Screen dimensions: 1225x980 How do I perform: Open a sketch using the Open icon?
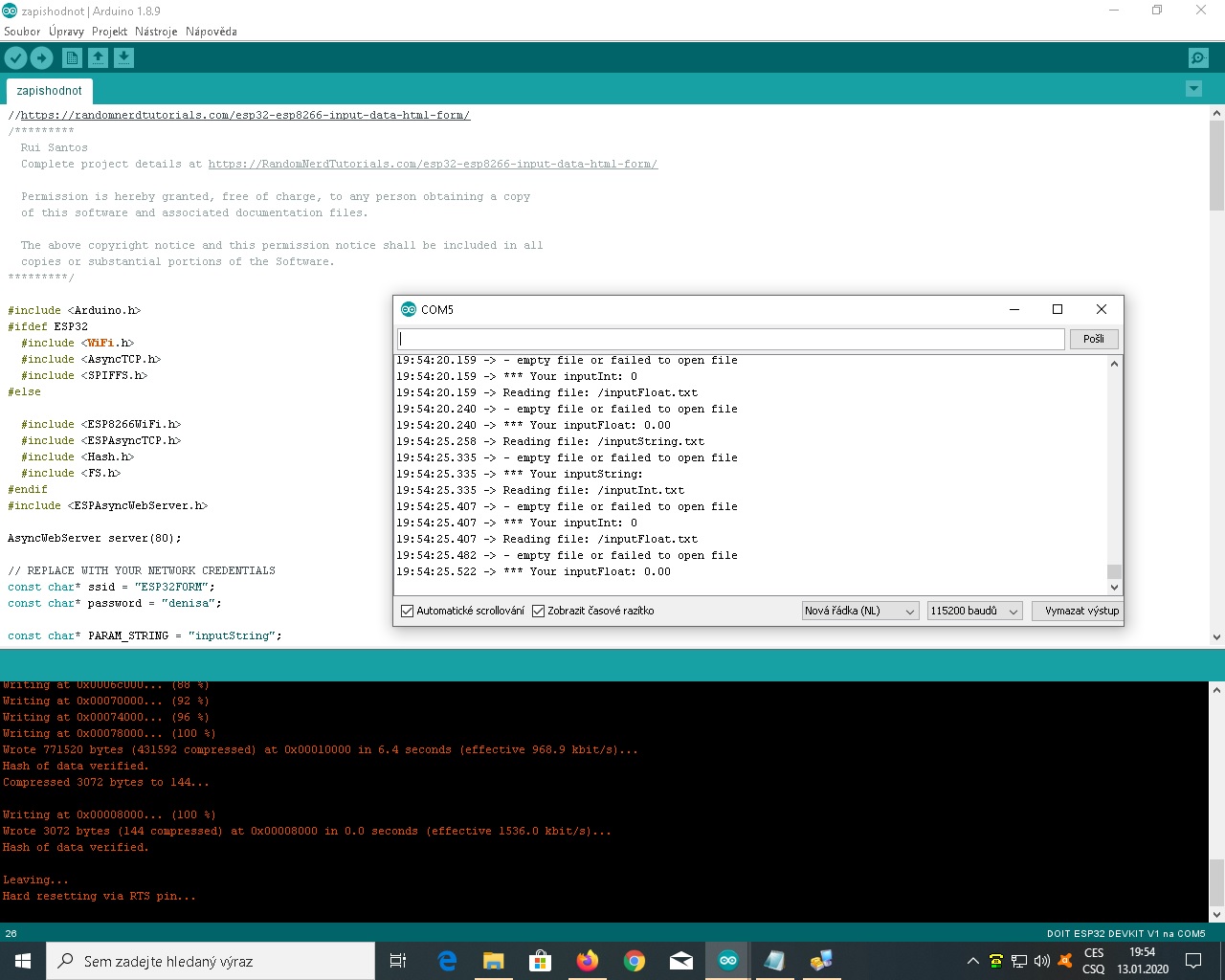98,58
